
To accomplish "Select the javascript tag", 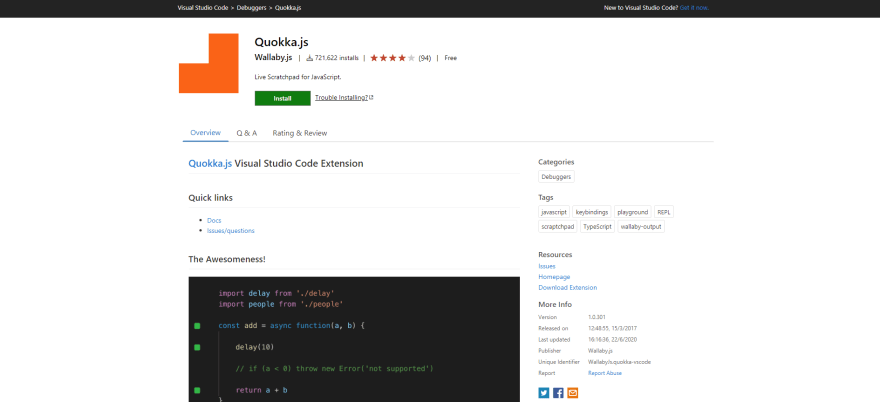I will (554, 212).
